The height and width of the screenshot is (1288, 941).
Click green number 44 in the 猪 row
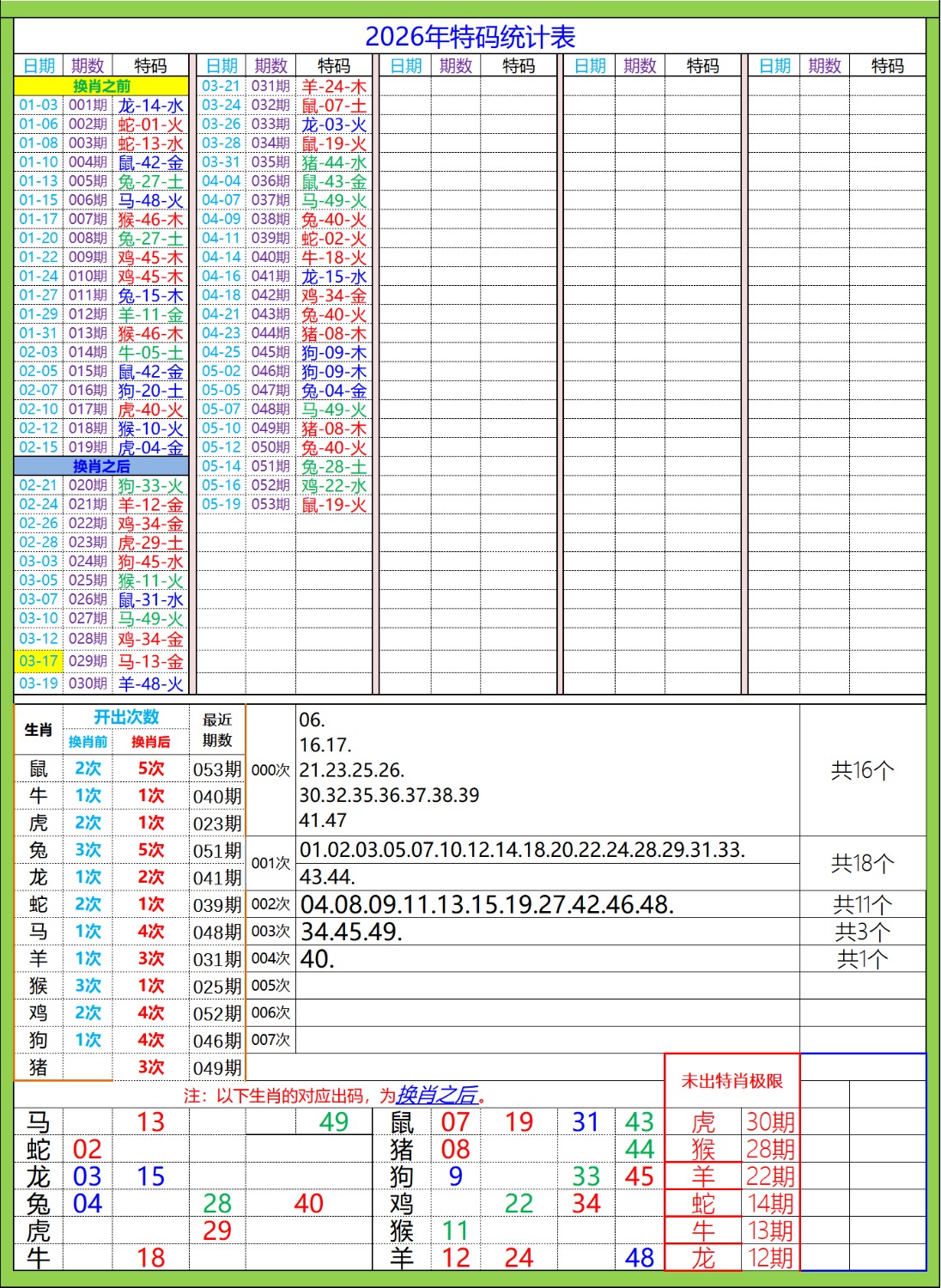coord(640,1149)
